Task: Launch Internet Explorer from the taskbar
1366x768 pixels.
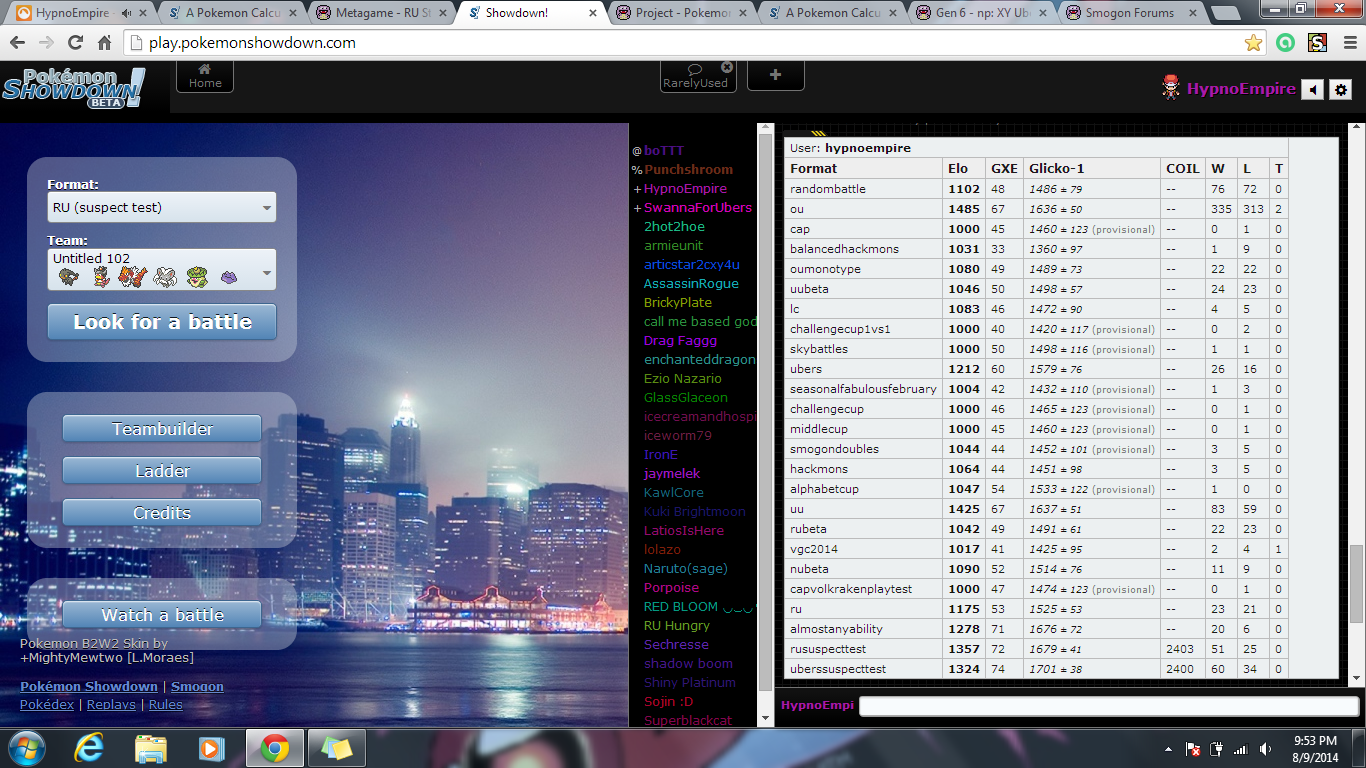Action: coord(90,748)
